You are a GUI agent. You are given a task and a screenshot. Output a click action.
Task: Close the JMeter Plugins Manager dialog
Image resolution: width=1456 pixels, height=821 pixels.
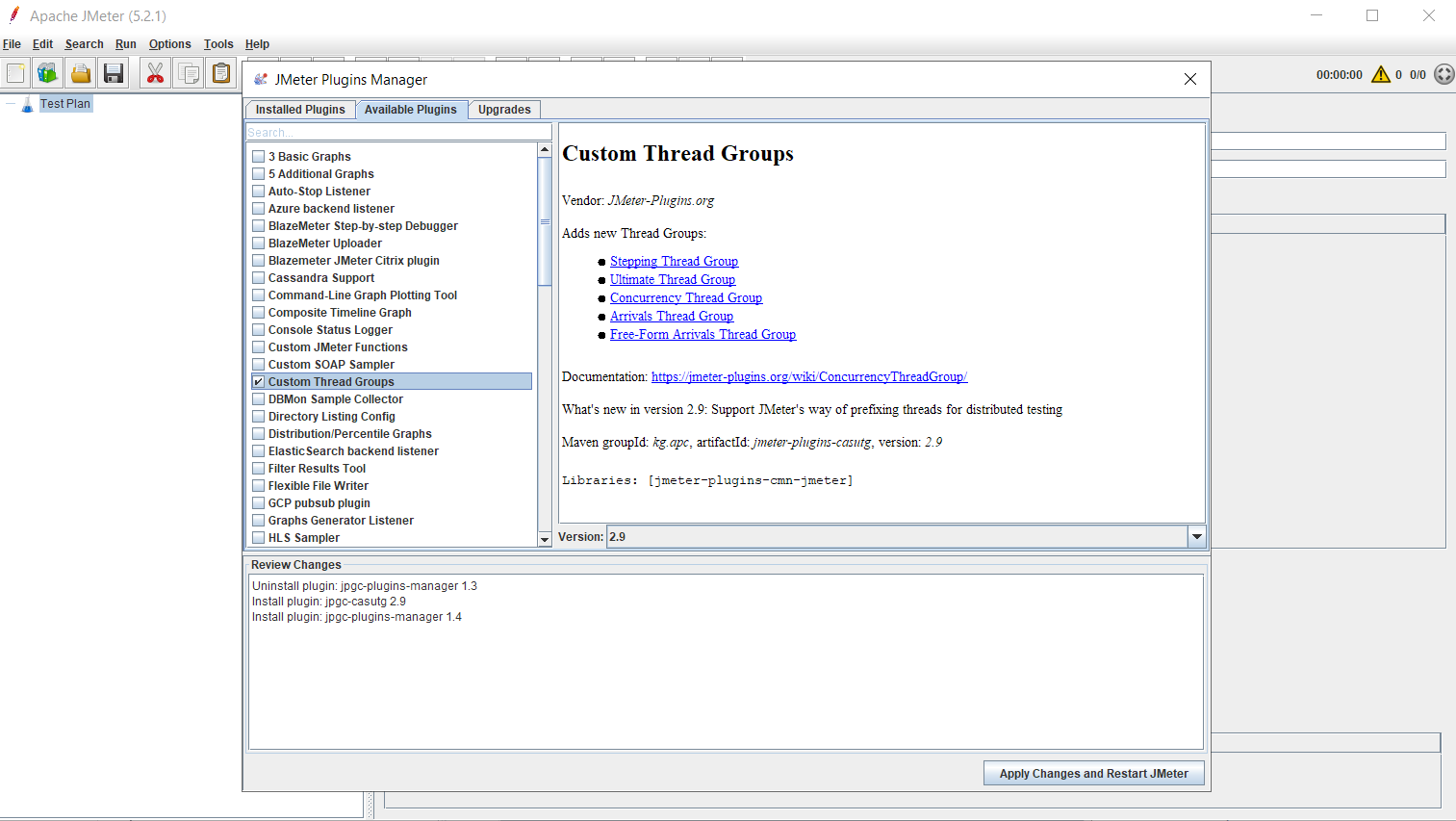tap(1190, 79)
